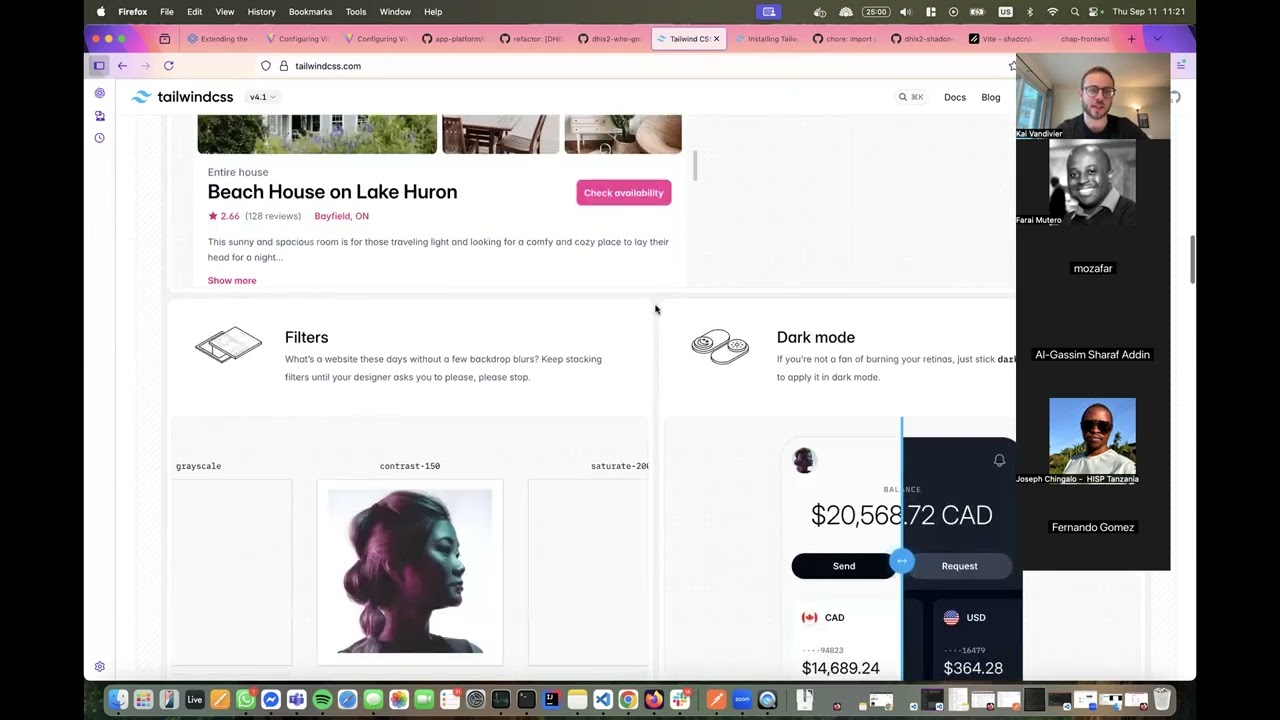Image resolution: width=1280 pixels, height=720 pixels.
Task: Open Spotlight search in menu bar
Action: (1075, 12)
